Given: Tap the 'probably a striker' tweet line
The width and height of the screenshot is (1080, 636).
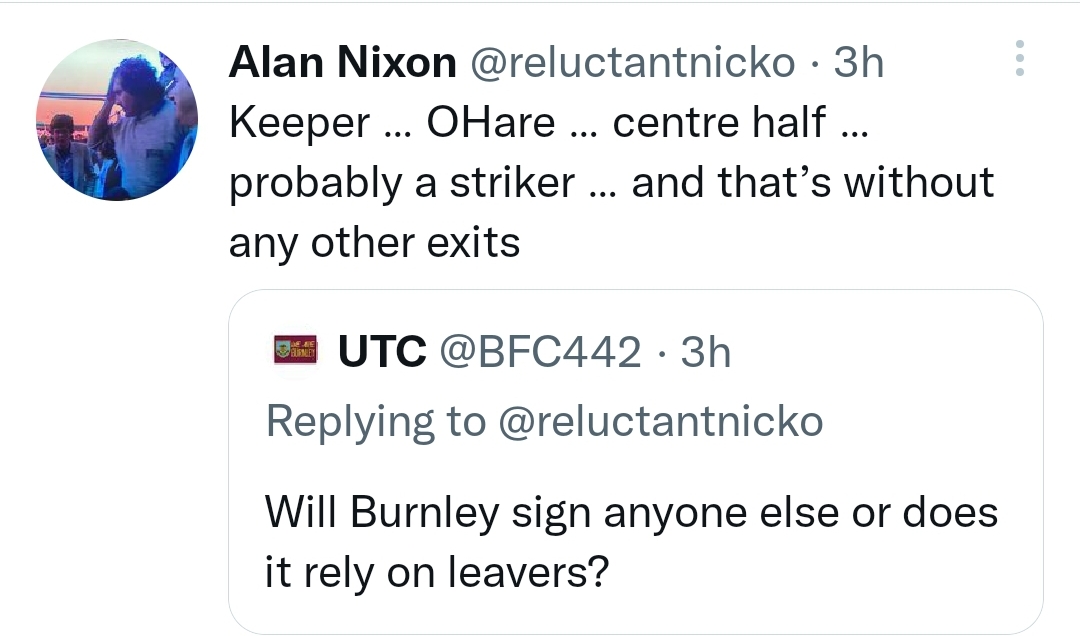Looking at the screenshot, I should point(612,183).
